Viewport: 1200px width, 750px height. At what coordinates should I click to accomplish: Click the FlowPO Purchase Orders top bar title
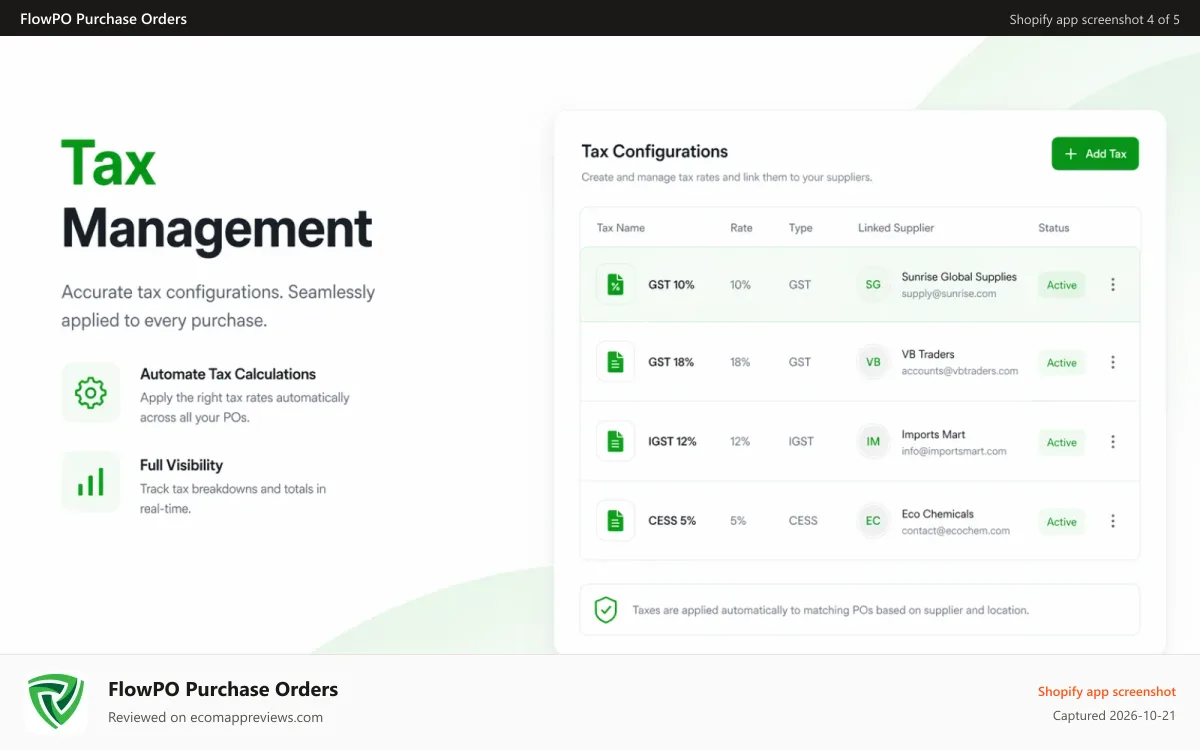(103, 19)
